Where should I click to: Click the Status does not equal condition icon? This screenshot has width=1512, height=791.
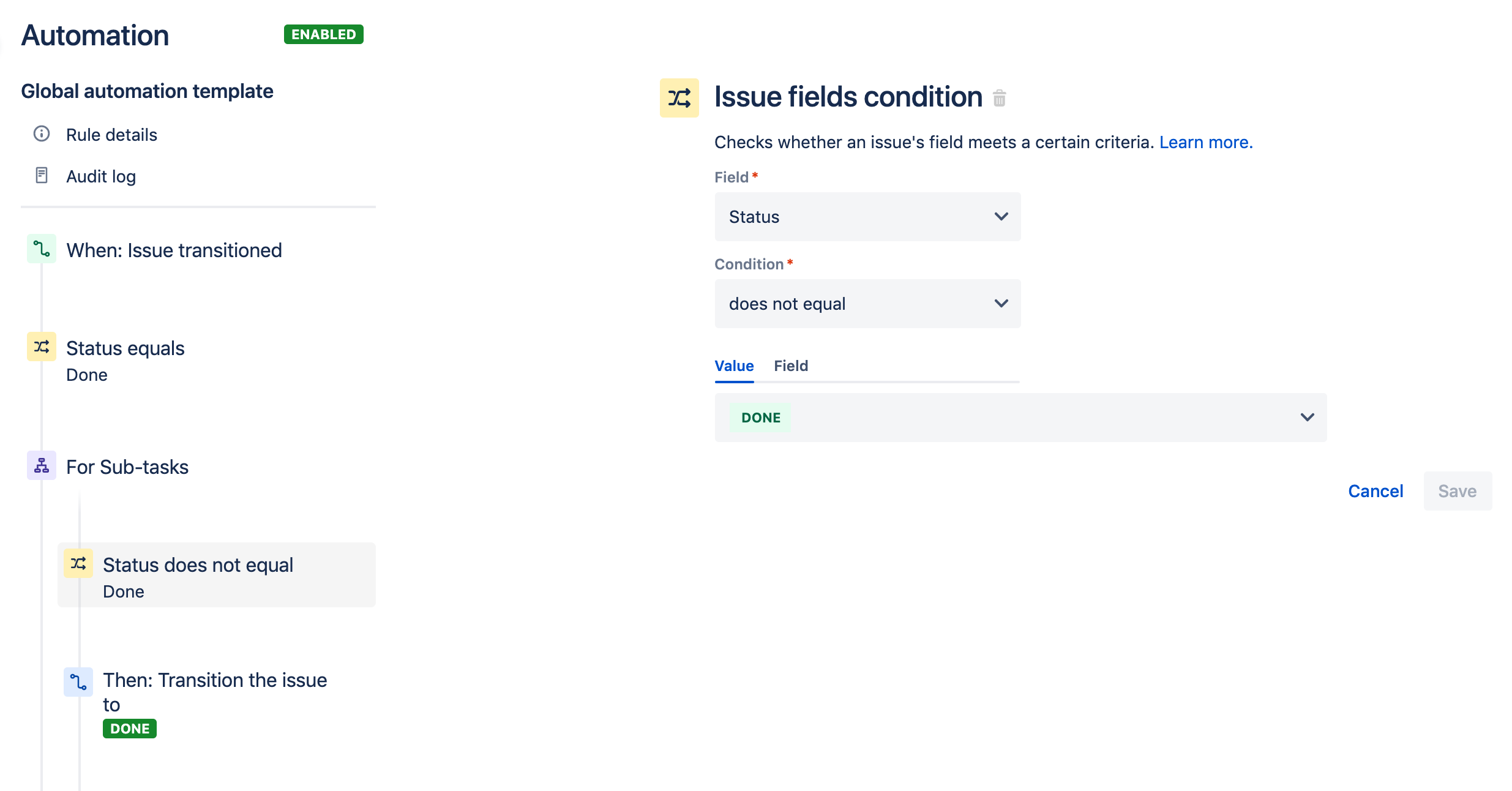pyautogui.click(x=78, y=564)
